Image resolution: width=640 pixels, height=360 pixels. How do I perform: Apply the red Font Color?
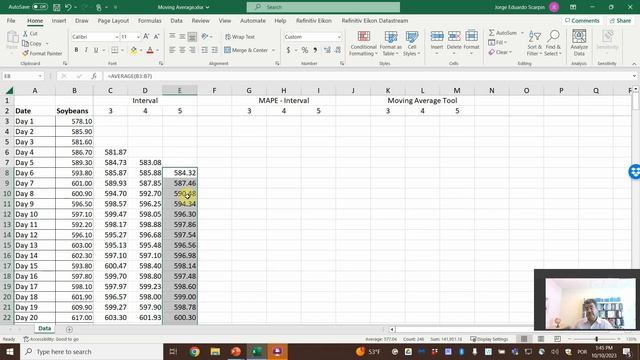point(150,50)
